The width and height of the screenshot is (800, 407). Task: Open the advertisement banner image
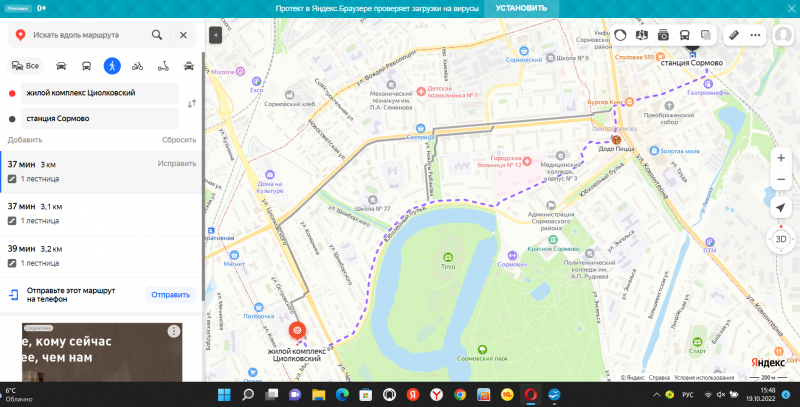pos(102,352)
